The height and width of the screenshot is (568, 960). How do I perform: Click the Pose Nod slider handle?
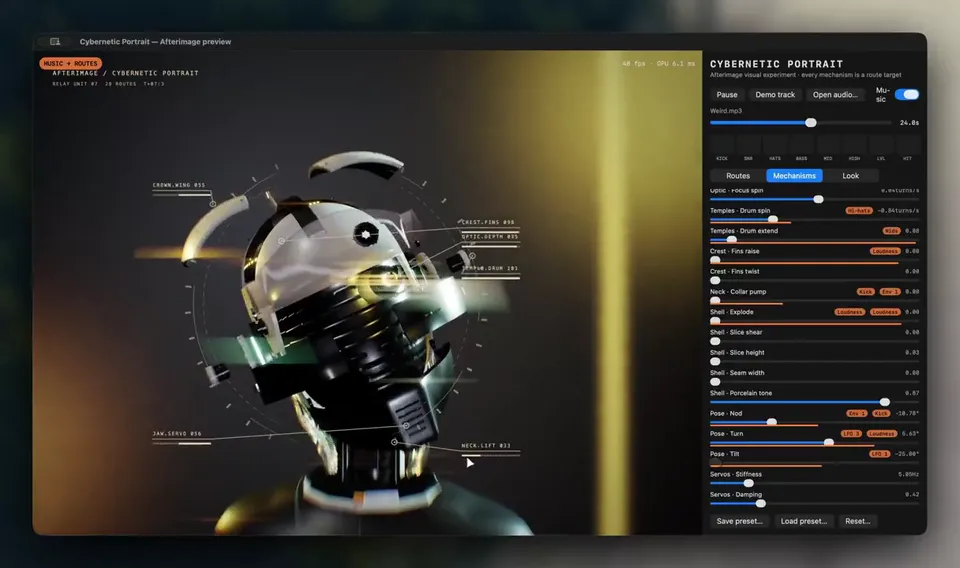click(772, 422)
